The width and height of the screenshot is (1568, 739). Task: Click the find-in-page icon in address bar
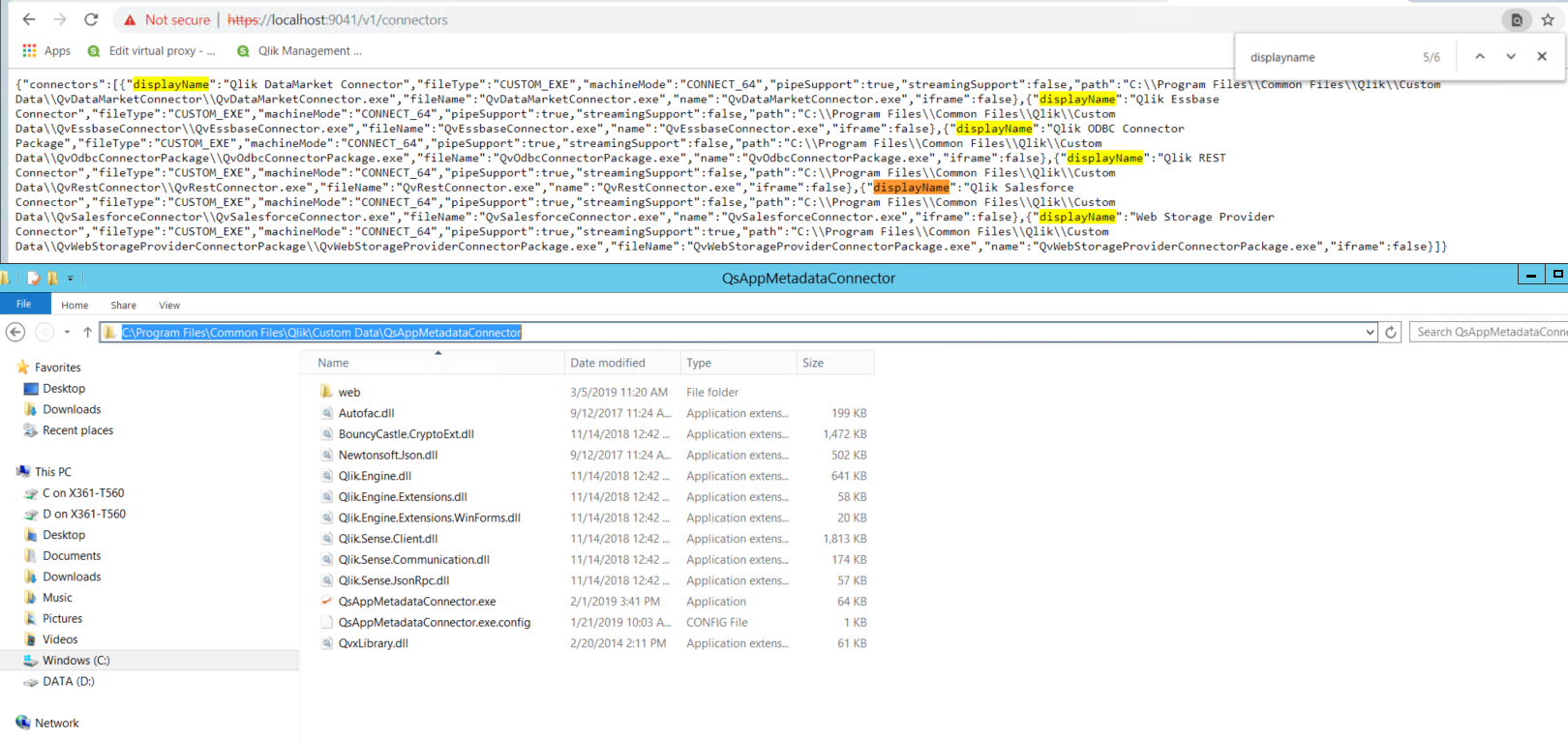(x=1517, y=19)
